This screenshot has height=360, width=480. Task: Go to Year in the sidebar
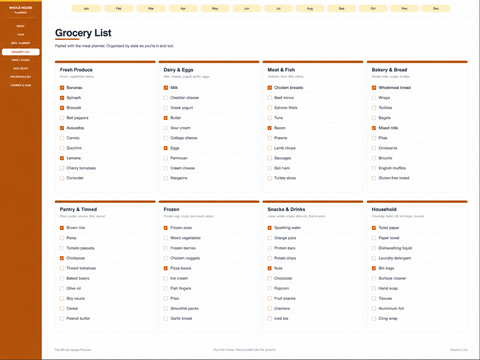pyautogui.click(x=21, y=35)
